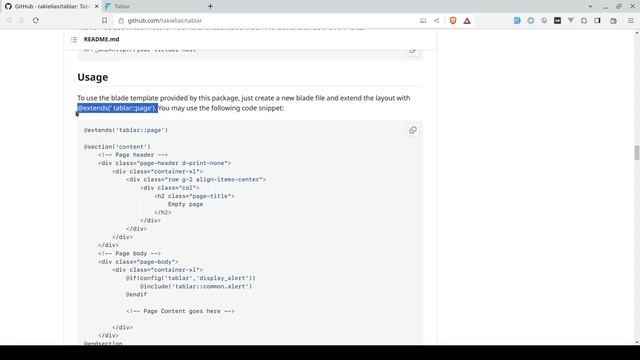This screenshot has height=360, width=640.
Task: Click the address bar URL field
Action: (x=269, y=20)
